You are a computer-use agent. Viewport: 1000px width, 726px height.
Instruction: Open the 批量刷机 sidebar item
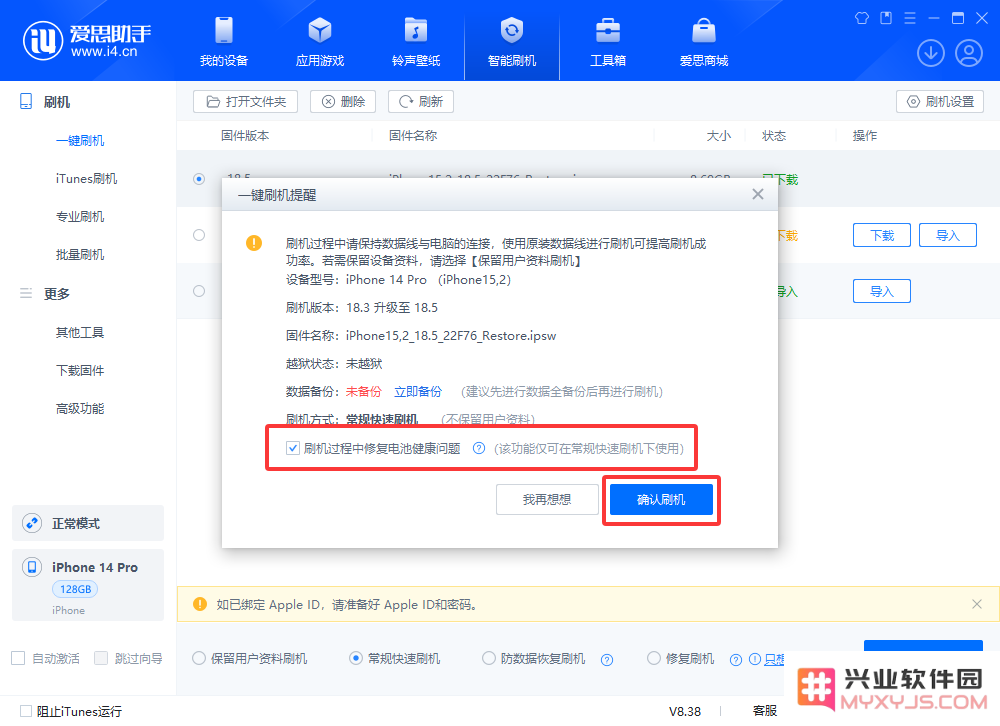click(x=80, y=255)
